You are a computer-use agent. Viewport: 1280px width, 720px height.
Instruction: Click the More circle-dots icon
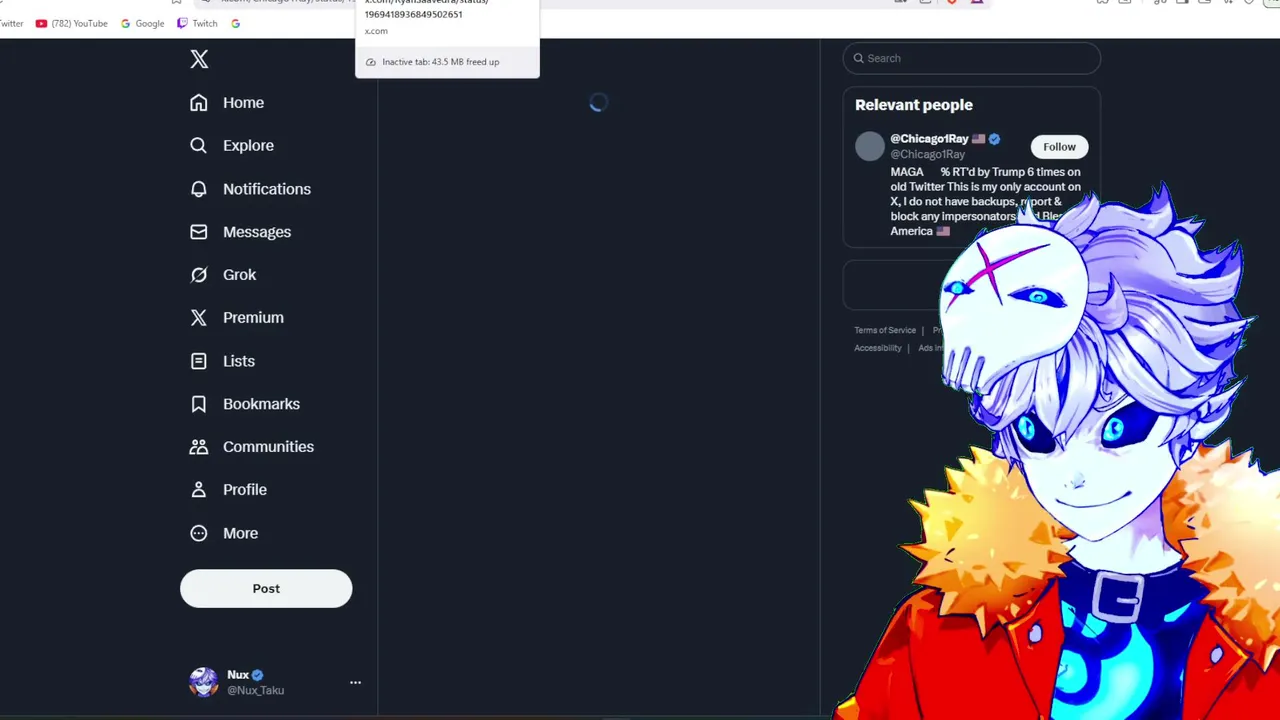pos(199,533)
